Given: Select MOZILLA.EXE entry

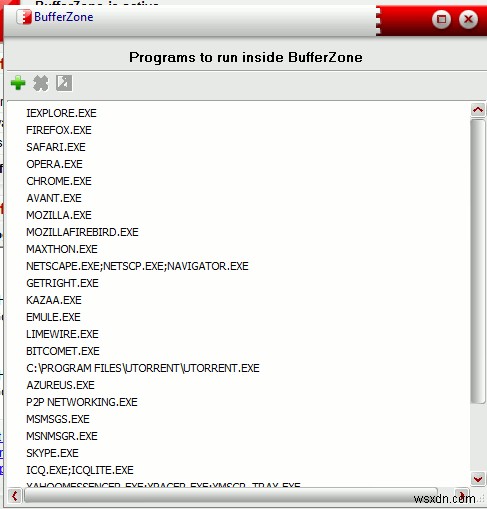Looking at the screenshot, I should [59, 215].
